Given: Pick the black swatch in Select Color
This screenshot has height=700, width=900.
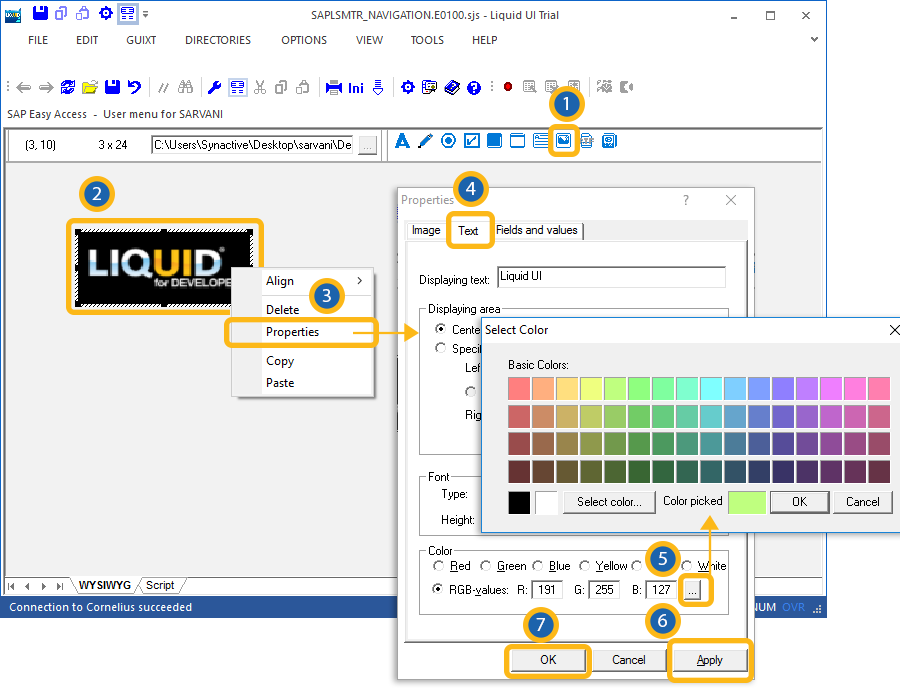Looking at the screenshot, I should pyautogui.click(x=519, y=502).
